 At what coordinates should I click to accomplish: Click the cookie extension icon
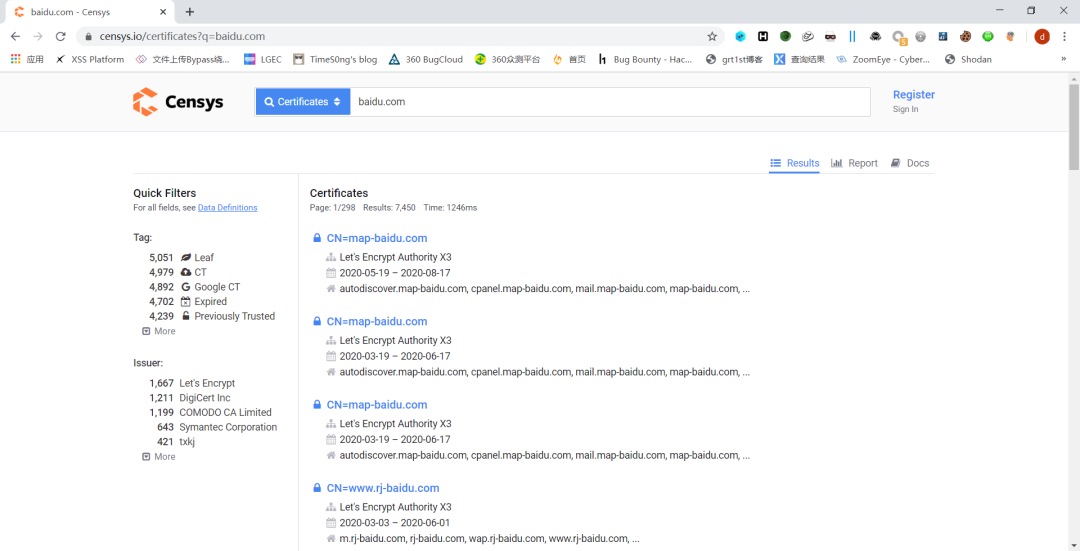(966, 37)
